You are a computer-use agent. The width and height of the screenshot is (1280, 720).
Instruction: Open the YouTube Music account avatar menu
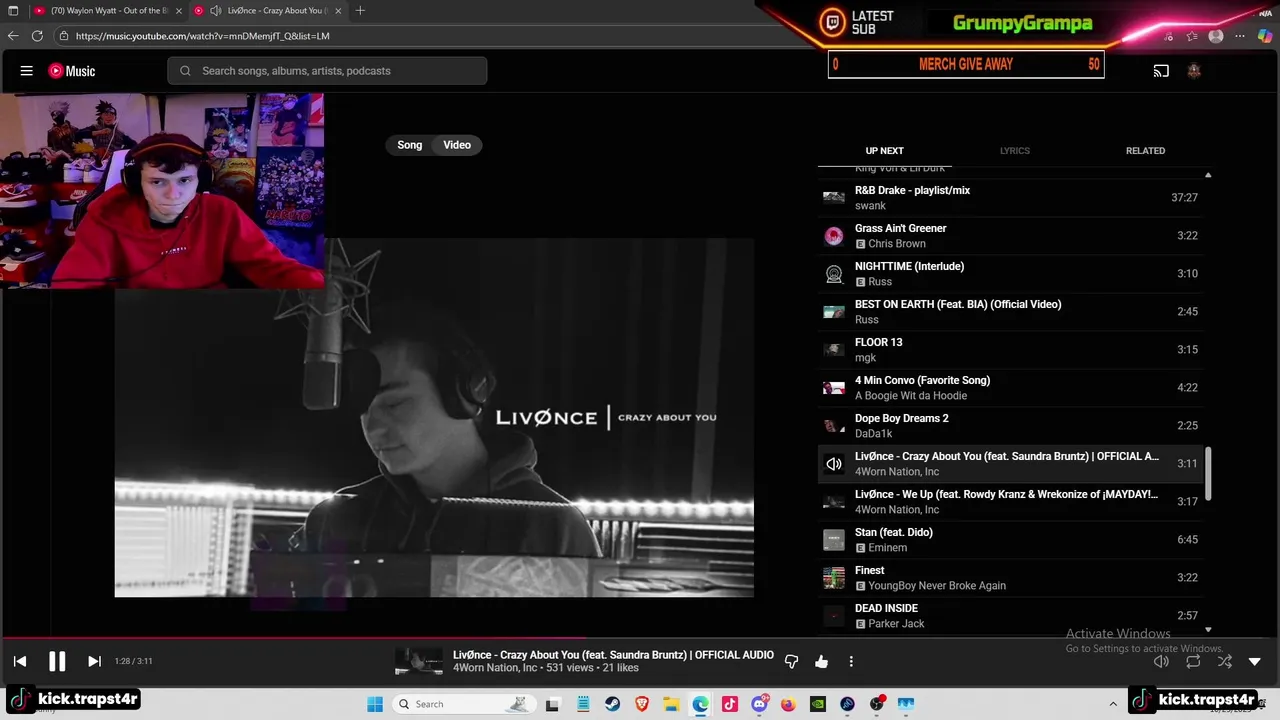[x=1193, y=71]
